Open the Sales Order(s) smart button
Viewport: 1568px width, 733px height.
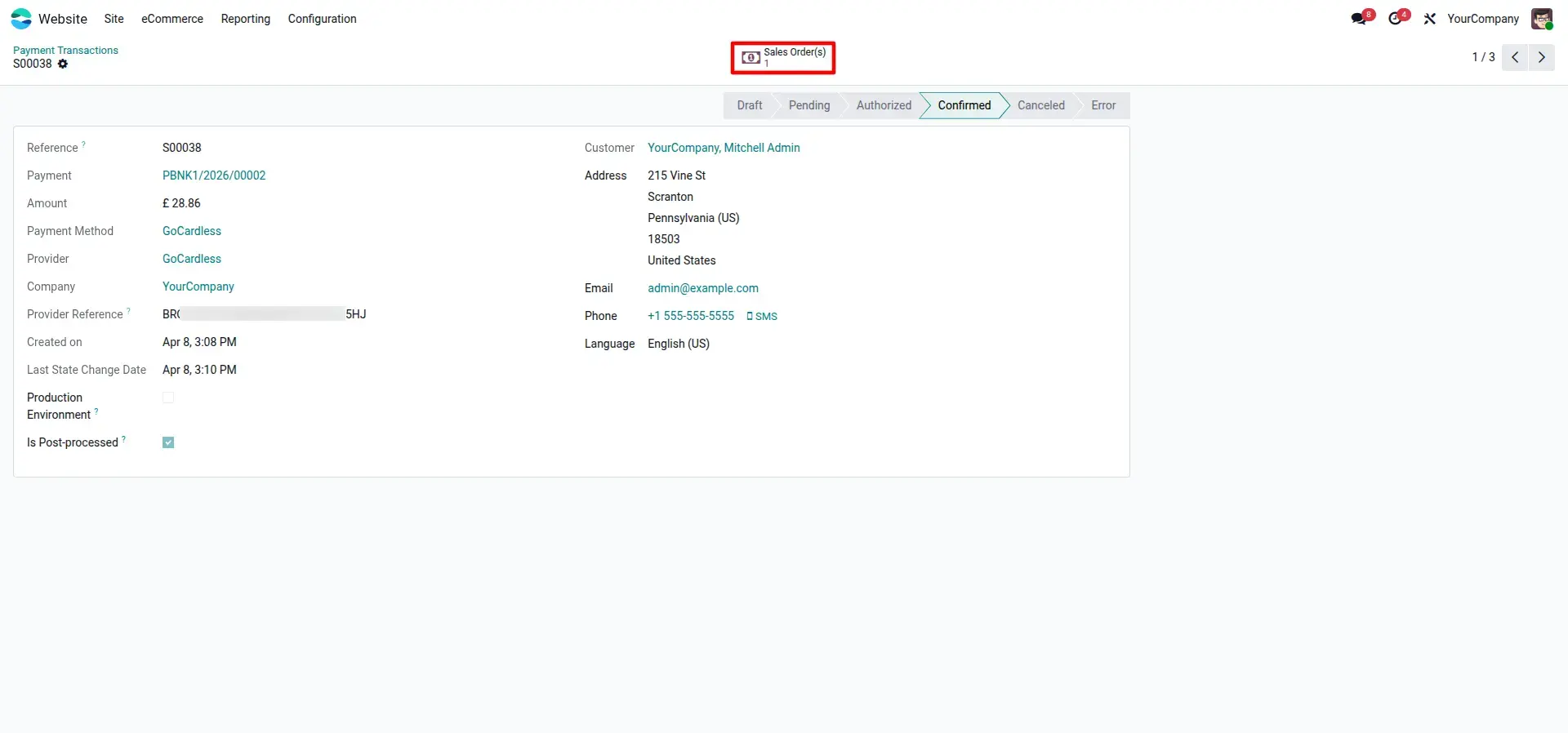click(783, 58)
